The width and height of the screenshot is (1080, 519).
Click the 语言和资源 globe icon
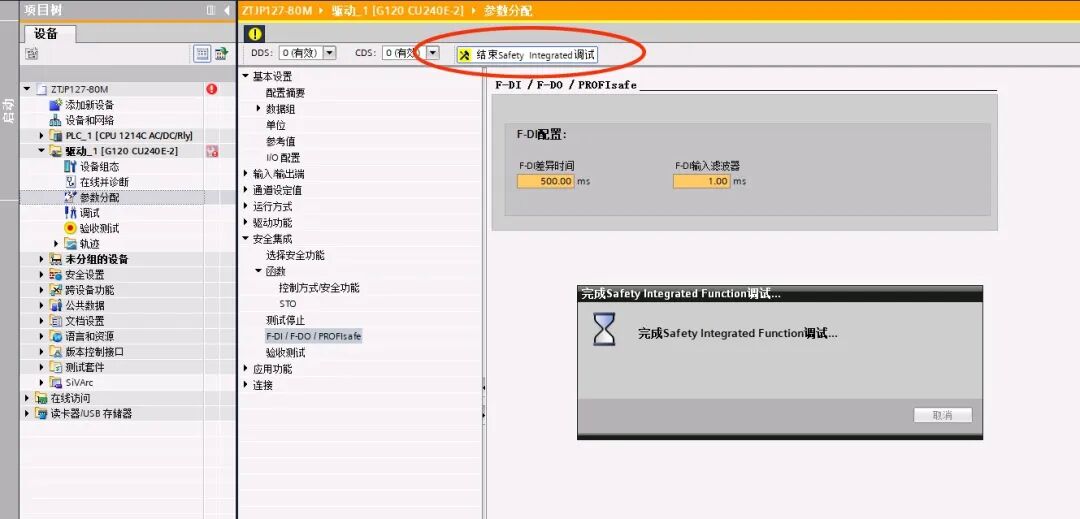pos(56,336)
